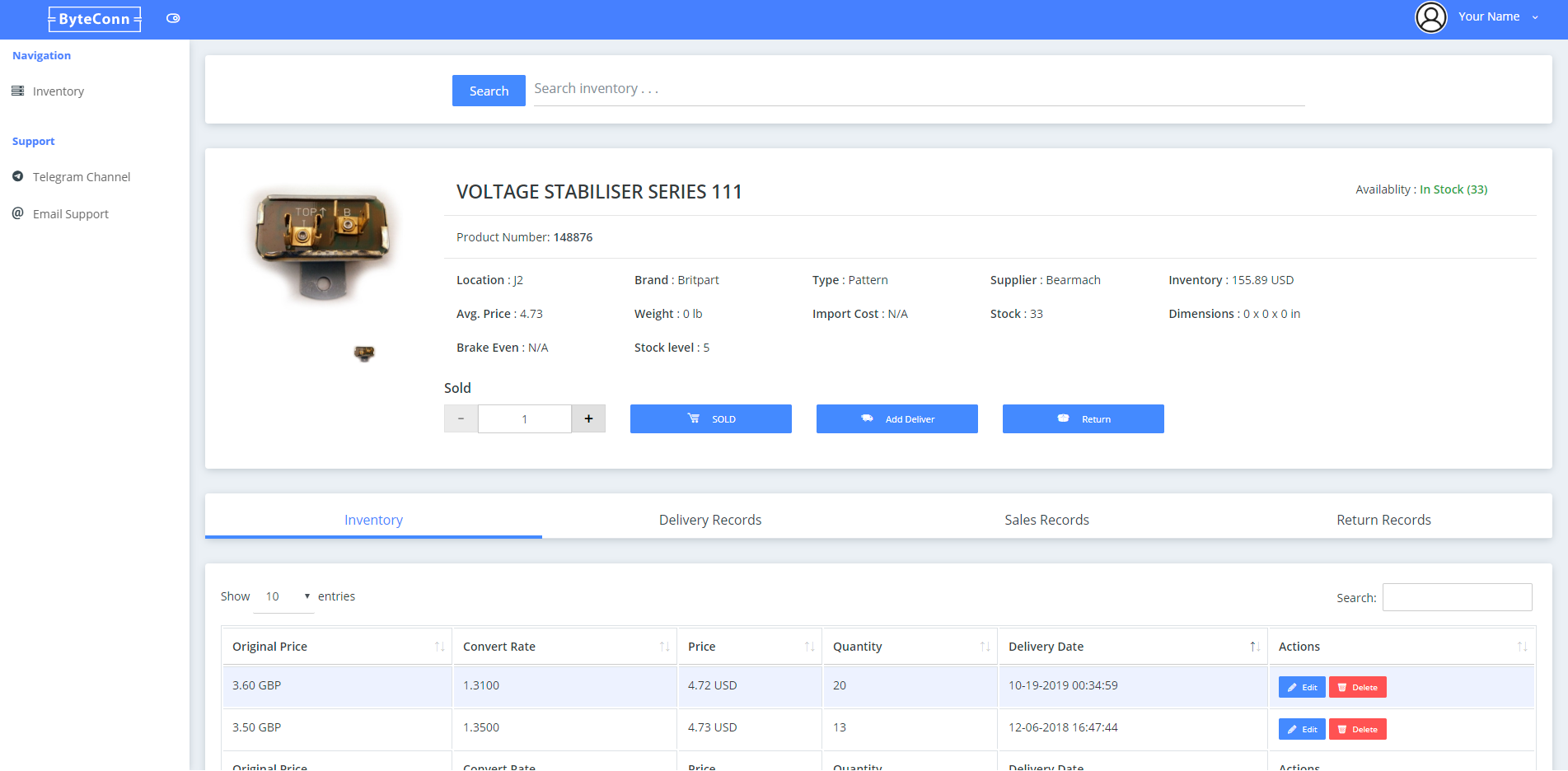Edit the 3.60 GBP inventory row
Image resolution: width=1568 pixels, height=771 pixels.
click(x=1302, y=687)
